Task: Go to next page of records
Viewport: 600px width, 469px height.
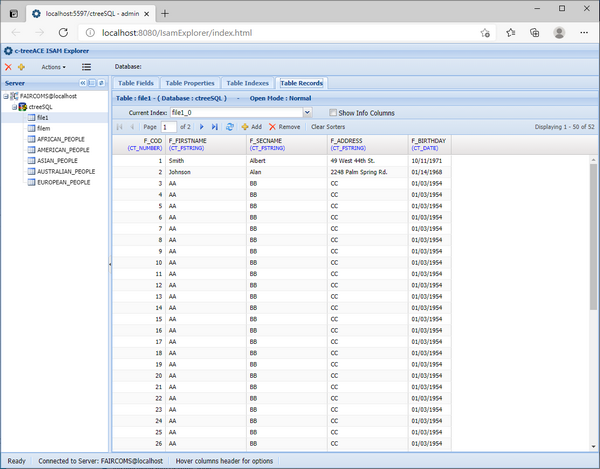Action: 202,127
